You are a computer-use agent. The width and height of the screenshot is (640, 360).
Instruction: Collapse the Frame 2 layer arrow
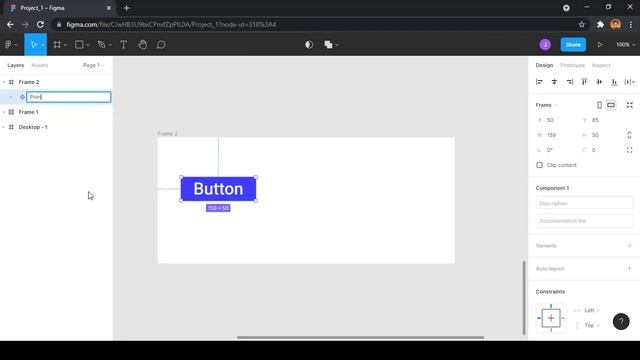coord(4,82)
